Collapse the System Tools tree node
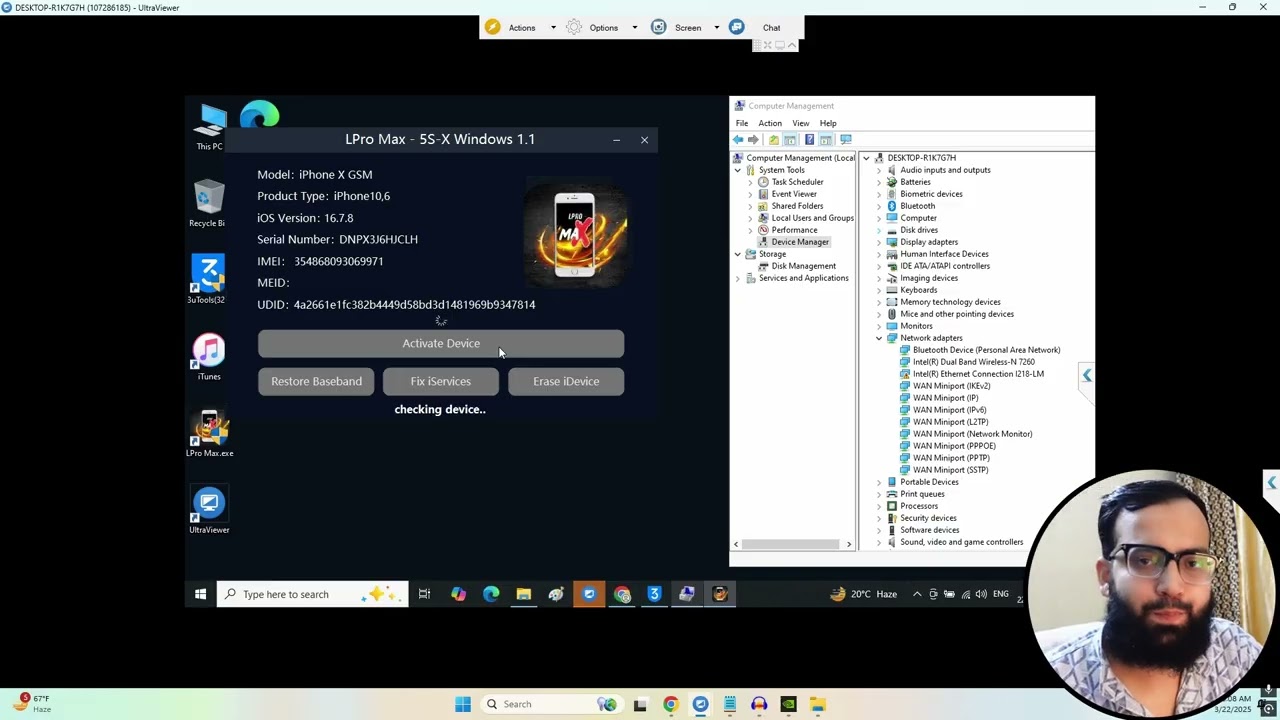 [x=738, y=170]
